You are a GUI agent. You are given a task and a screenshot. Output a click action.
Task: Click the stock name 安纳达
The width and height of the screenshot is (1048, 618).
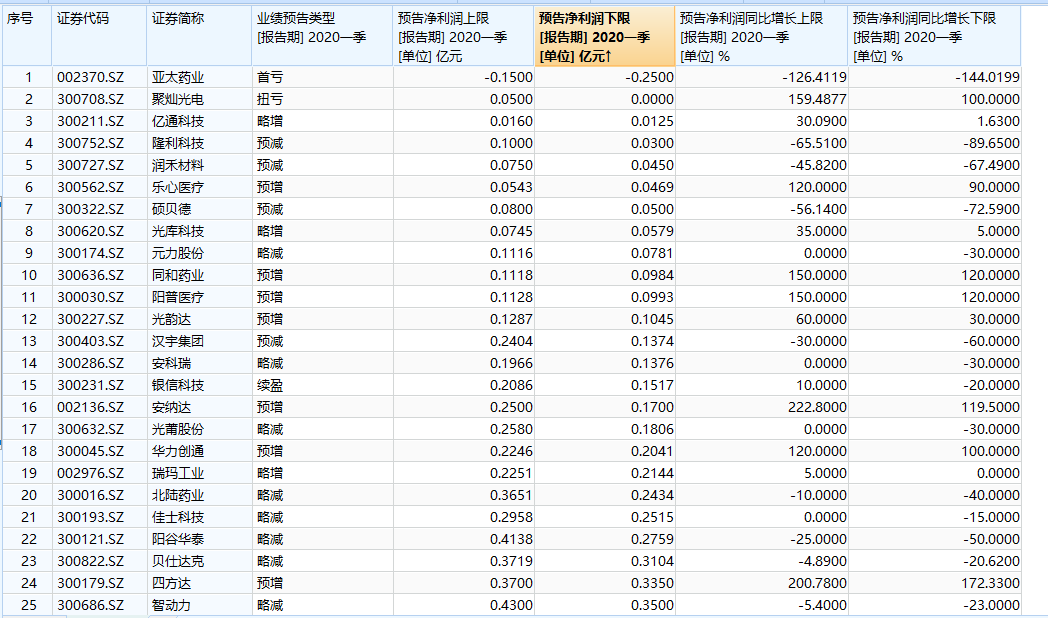pos(172,408)
